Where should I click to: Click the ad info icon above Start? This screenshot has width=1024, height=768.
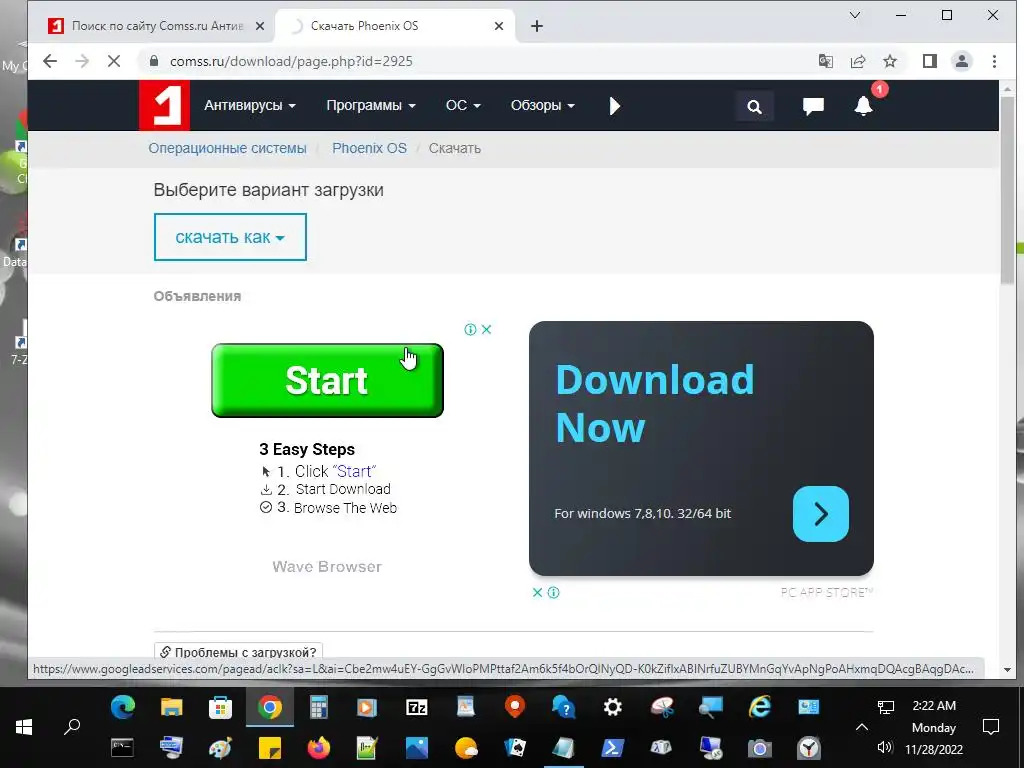pos(470,330)
